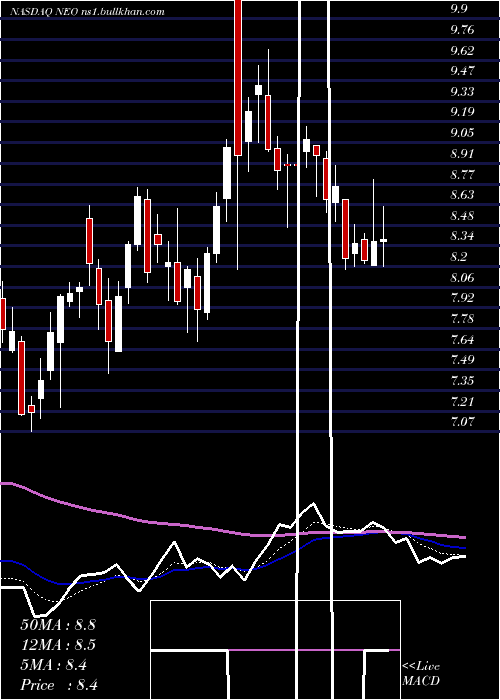Click the 7.64 price axis label
500x700 pixels.
(x=462, y=340)
